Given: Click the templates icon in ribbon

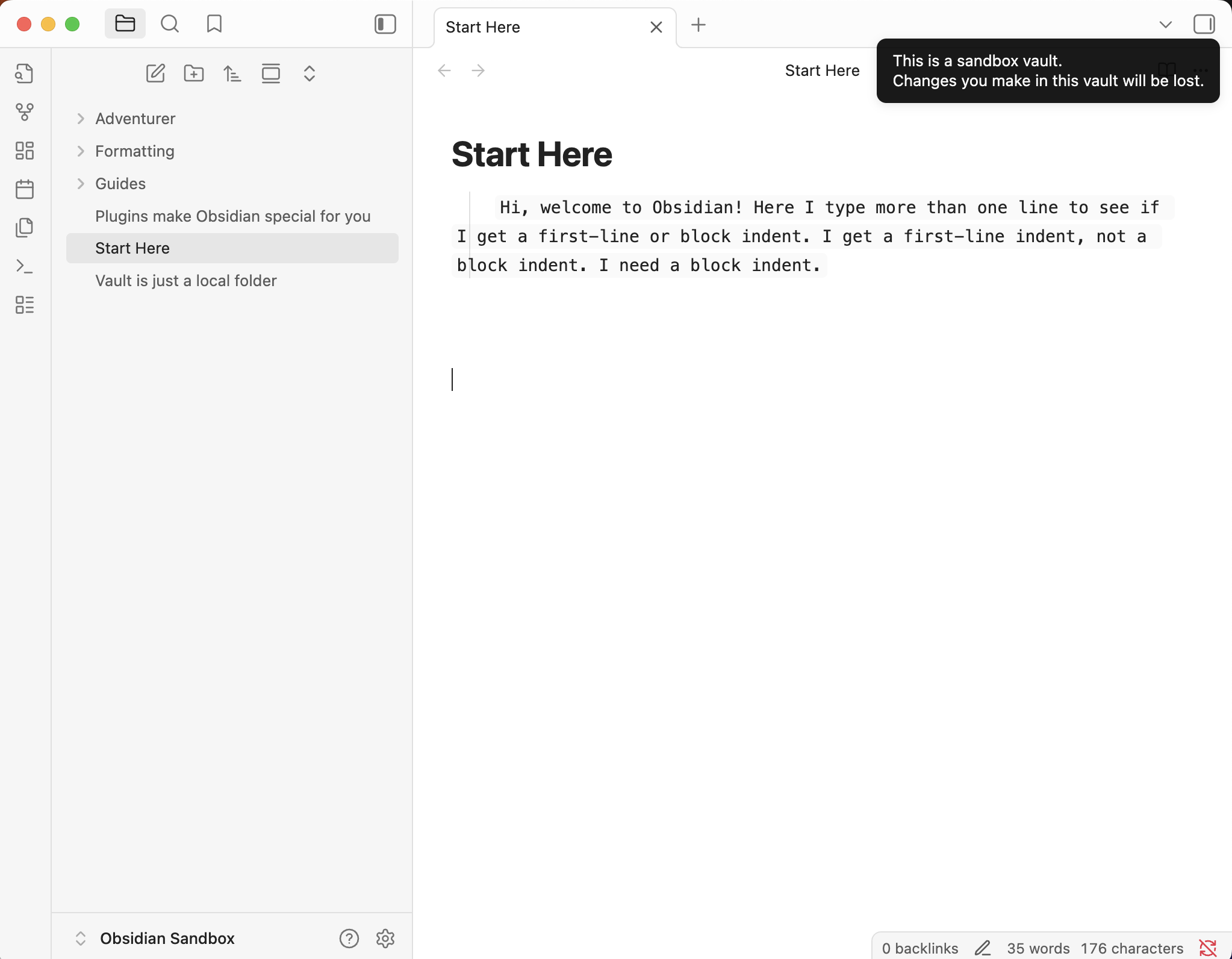Looking at the screenshot, I should [x=24, y=228].
